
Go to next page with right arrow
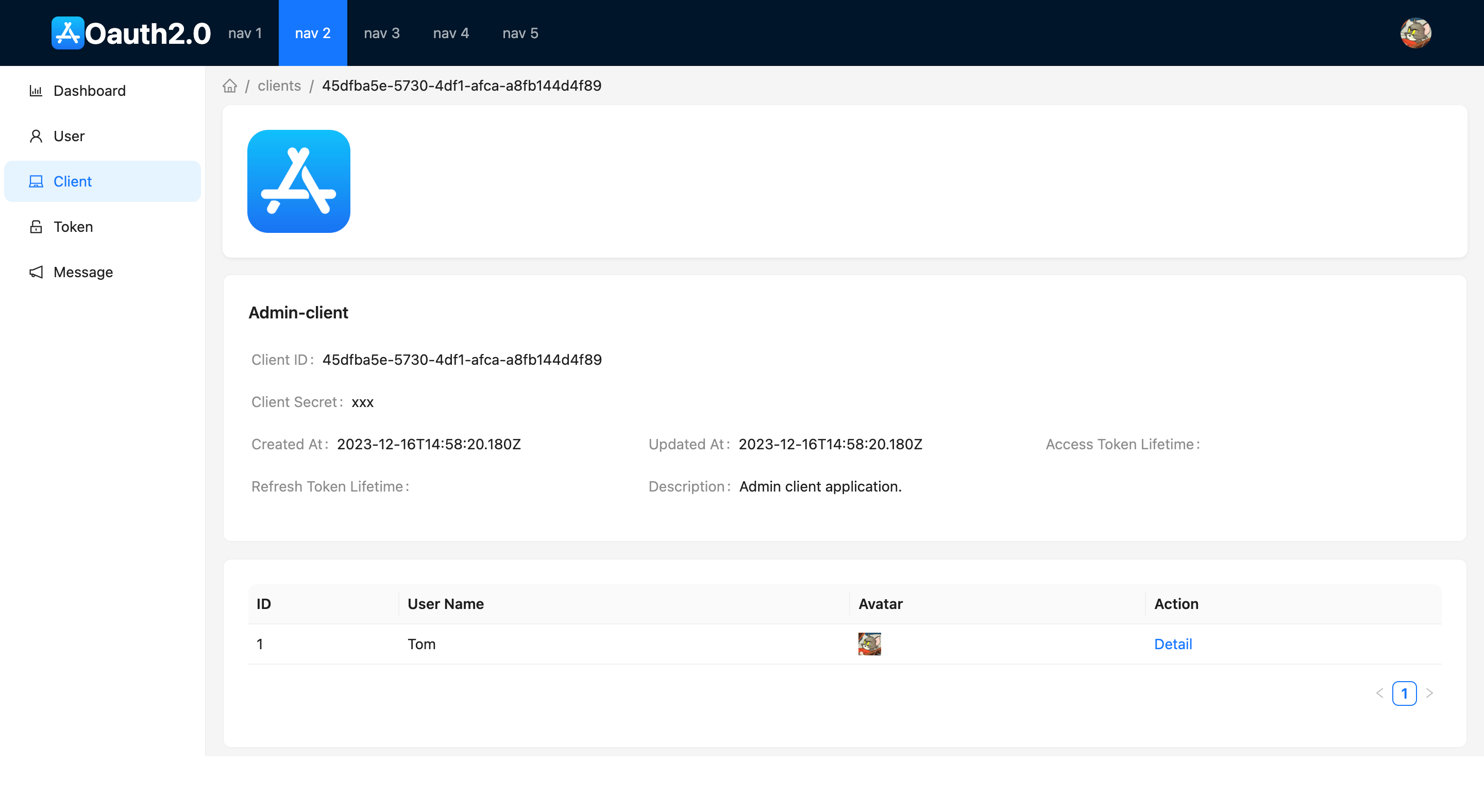1429,693
